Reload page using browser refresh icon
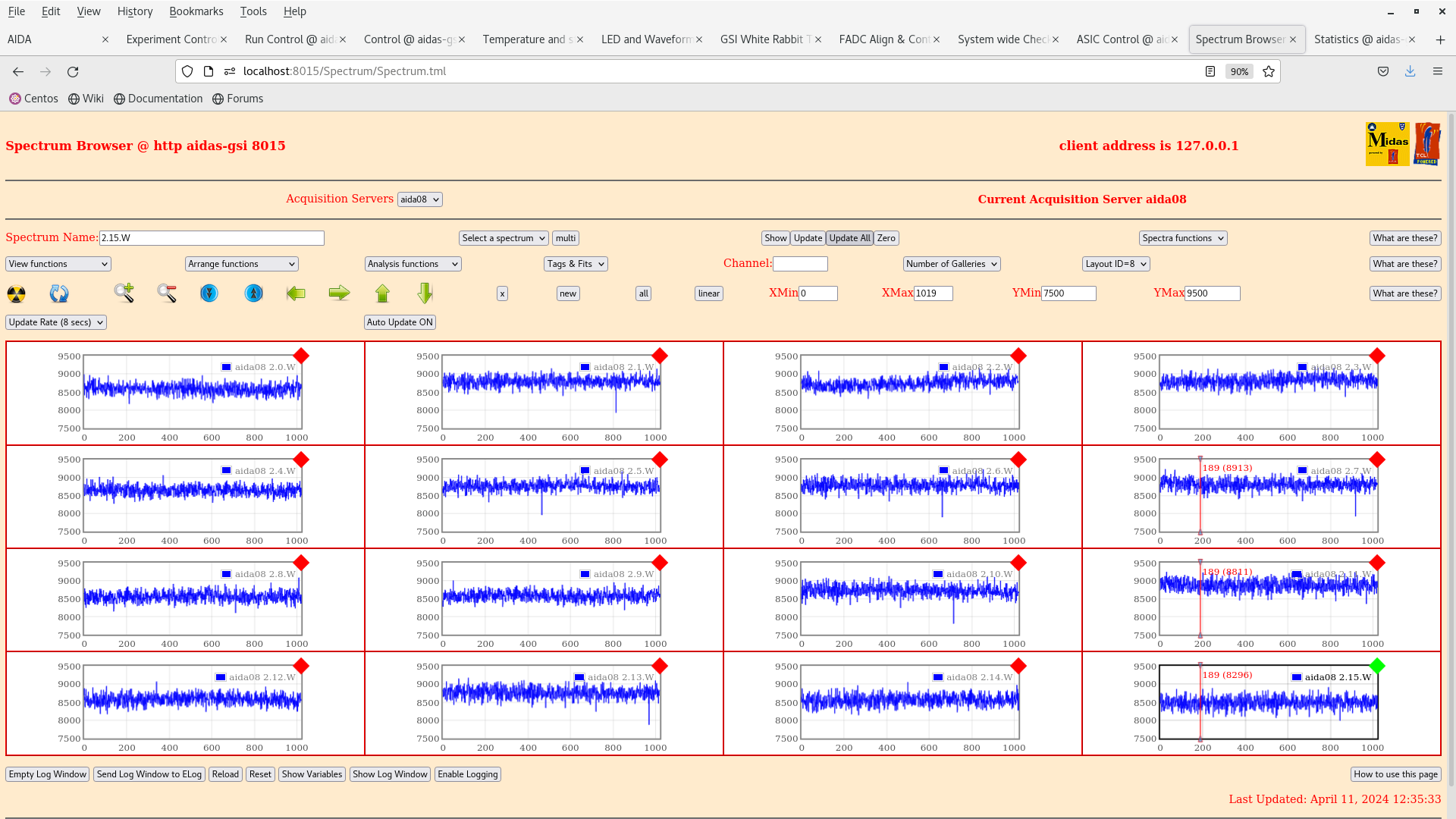The width and height of the screenshot is (1456, 819). 73,71
